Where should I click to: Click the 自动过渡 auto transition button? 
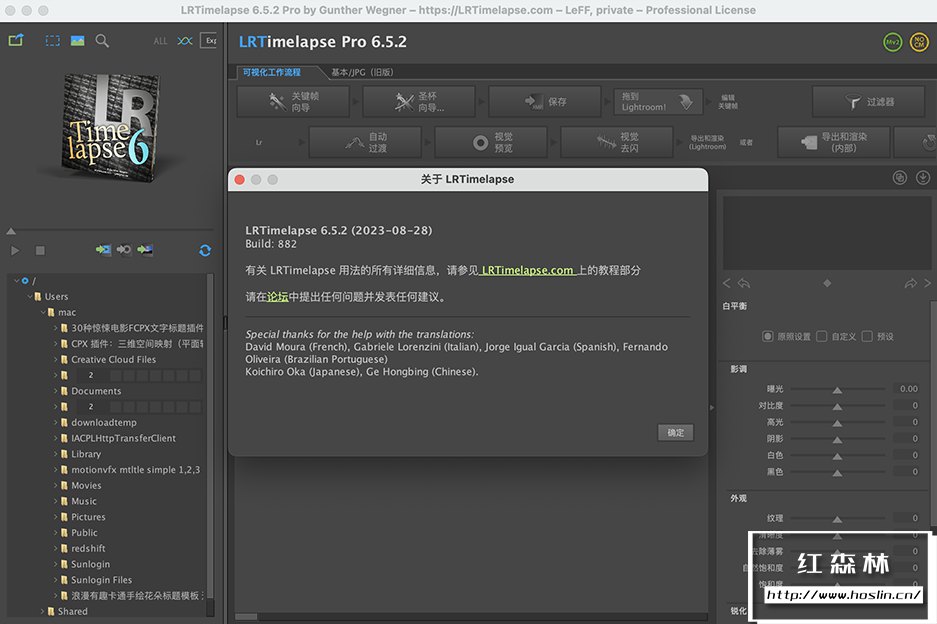365,142
